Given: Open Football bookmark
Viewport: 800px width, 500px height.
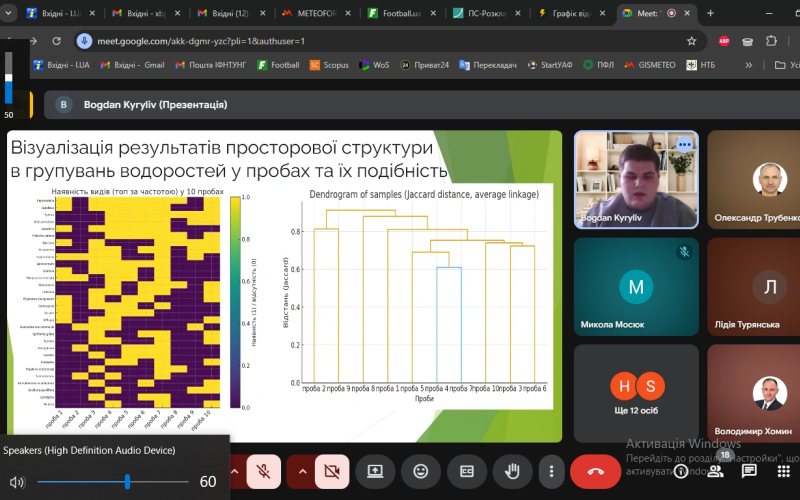Looking at the screenshot, I should pyautogui.click(x=278, y=65).
